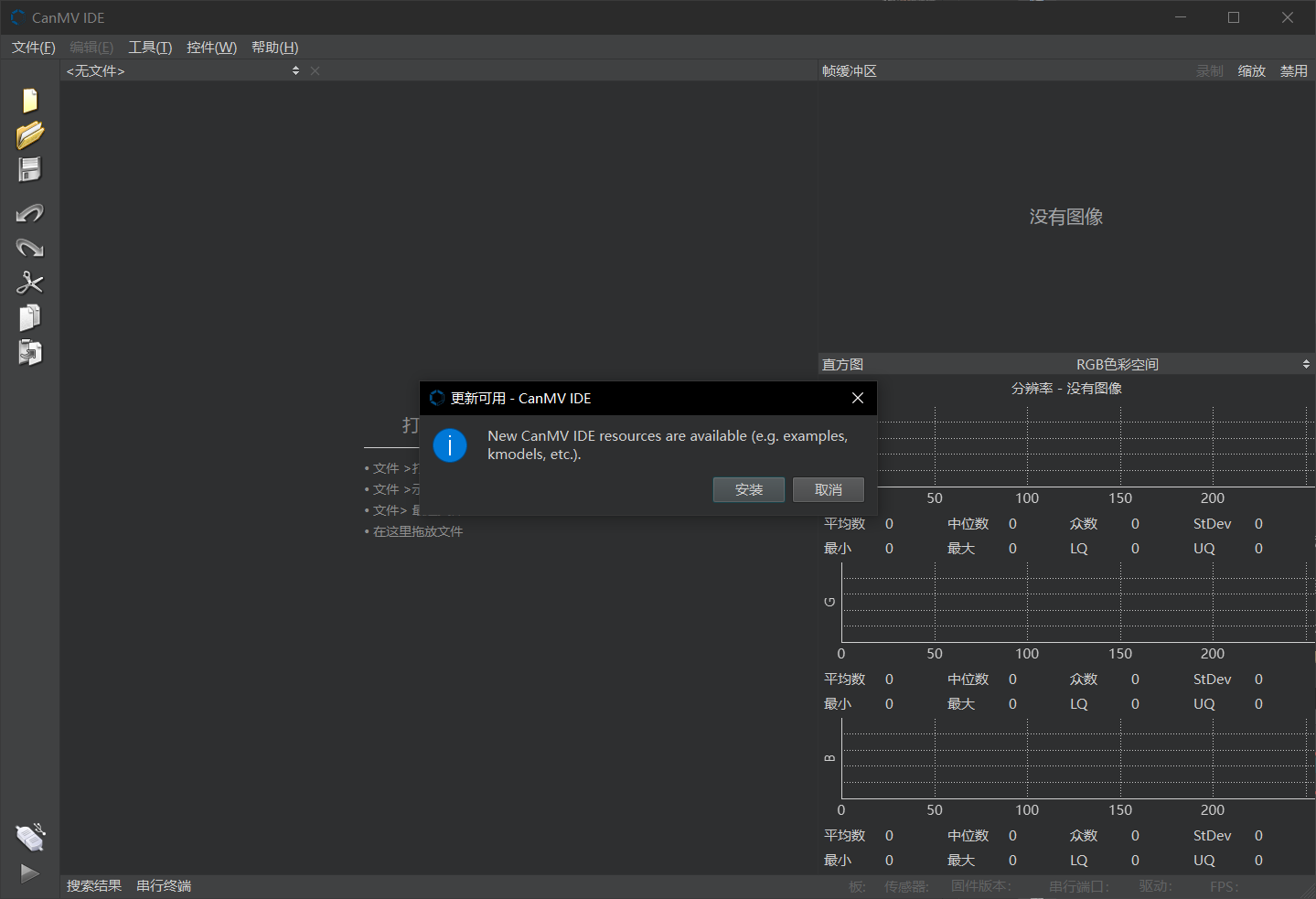Viewport: 1316px width, 899px height.
Task: Click the Cut scissors icon
Action: pyautogui.click(x=30, y=283)
